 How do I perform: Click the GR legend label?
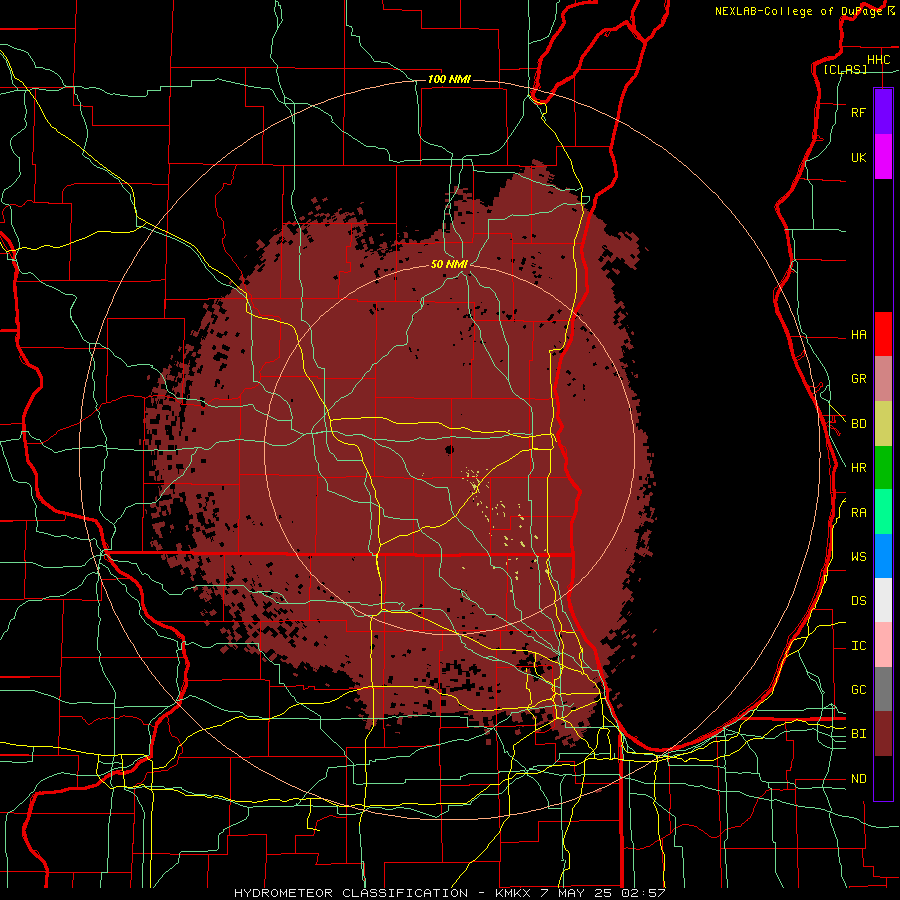point(858,379)
